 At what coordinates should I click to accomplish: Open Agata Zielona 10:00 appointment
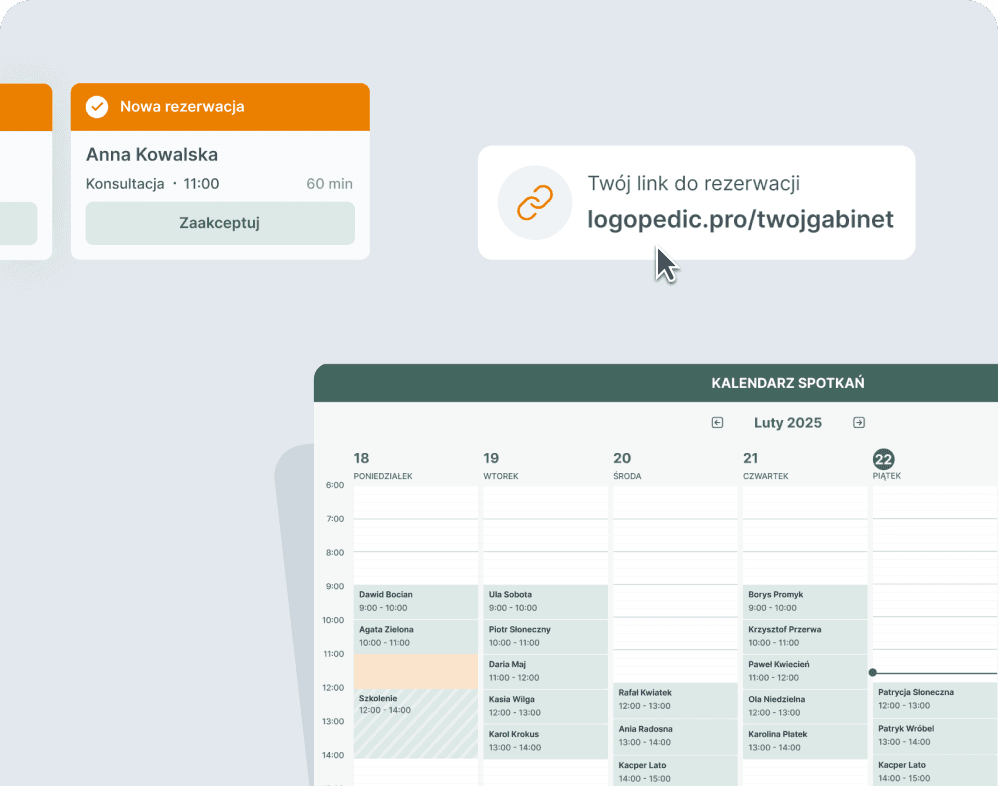[x=416, y=636]
